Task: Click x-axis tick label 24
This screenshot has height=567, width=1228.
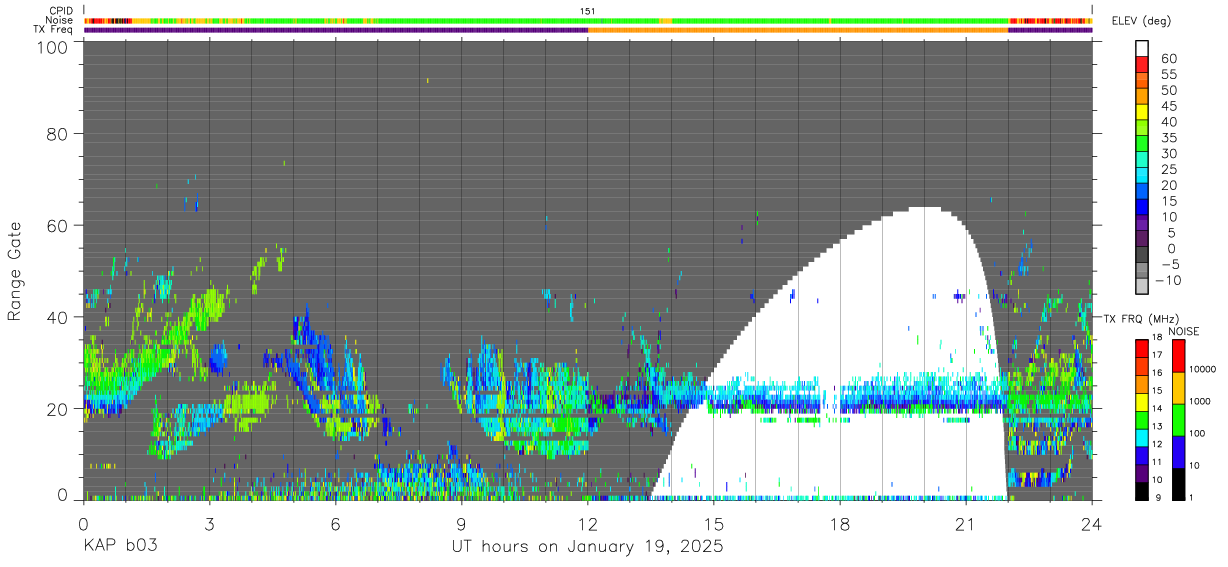Action: 1091,522
